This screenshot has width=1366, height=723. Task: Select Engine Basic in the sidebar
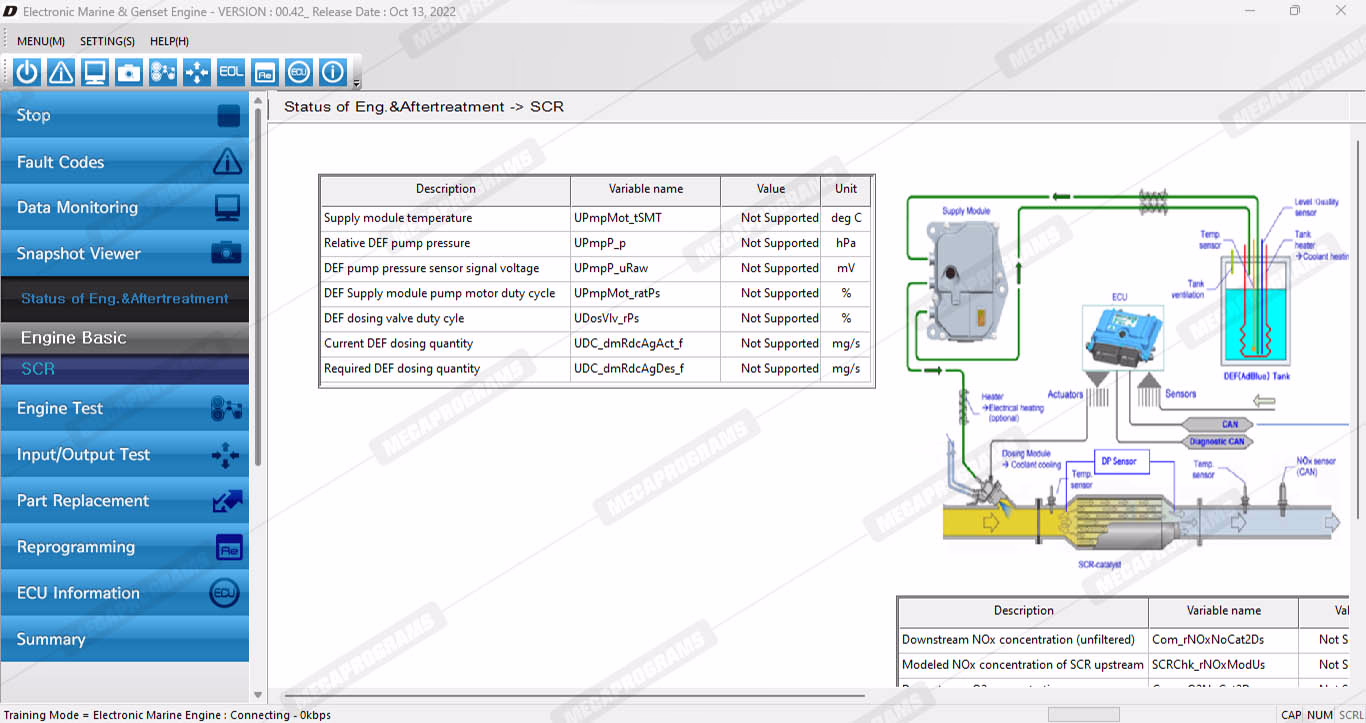[x=124, y=338]
